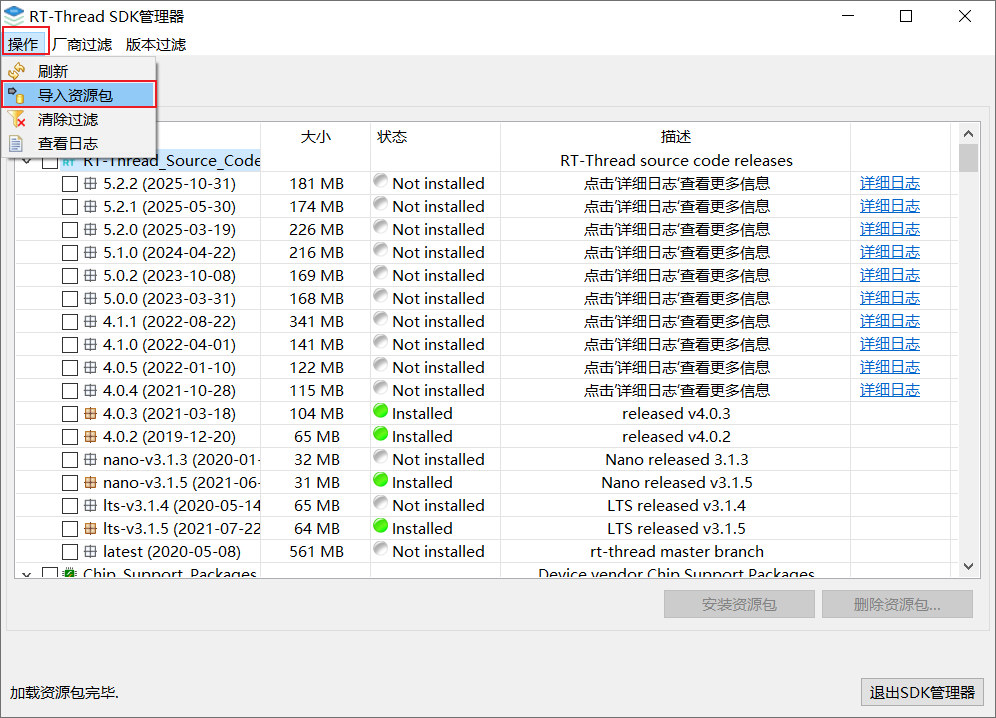
Task: Click the Chip_Support_Packages chip icon
Action: tap(70, 572)
